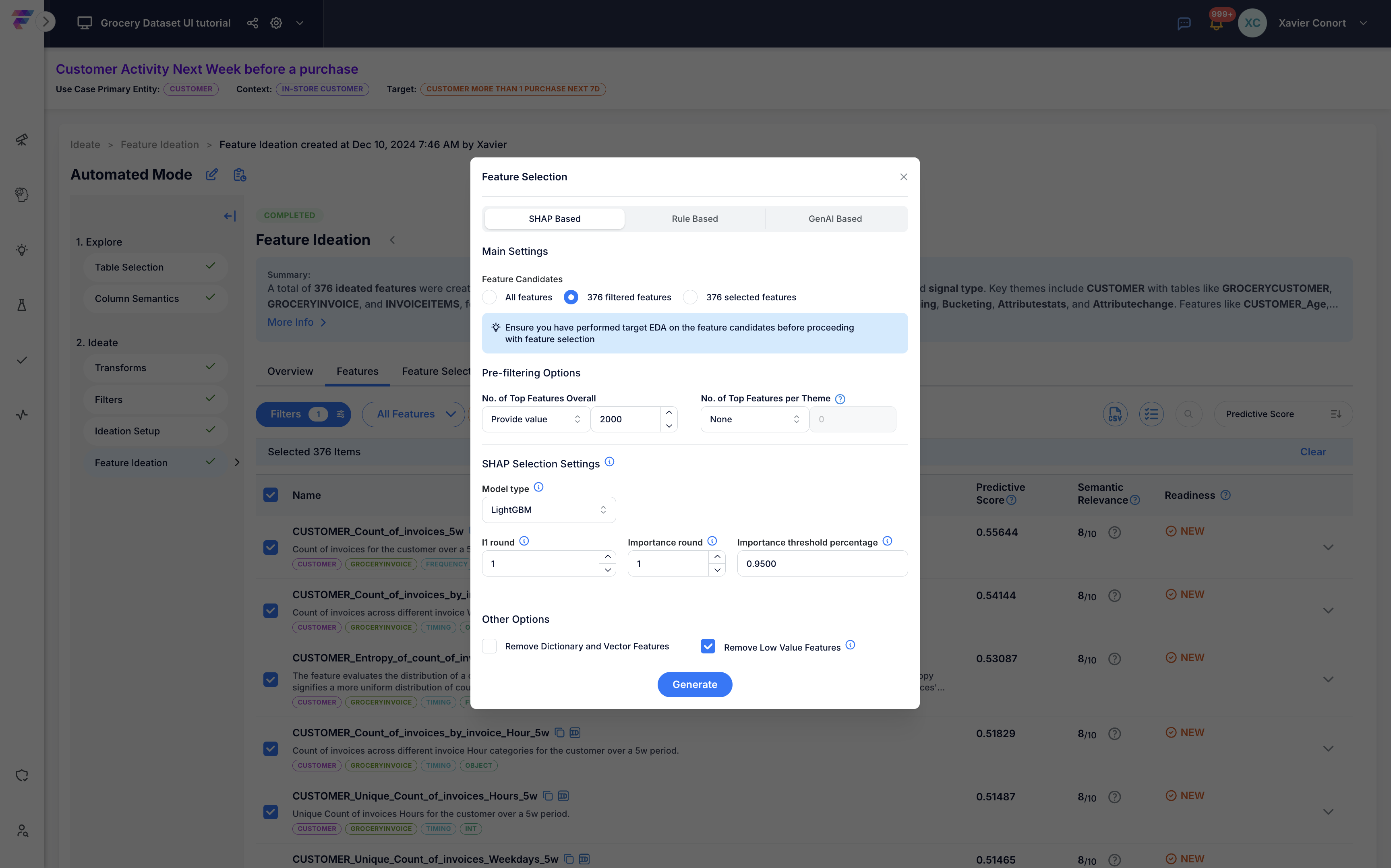Open the user admin icon in sidebar
The height and width of the screenshot is (868, 1391).
tap(22, 831)
